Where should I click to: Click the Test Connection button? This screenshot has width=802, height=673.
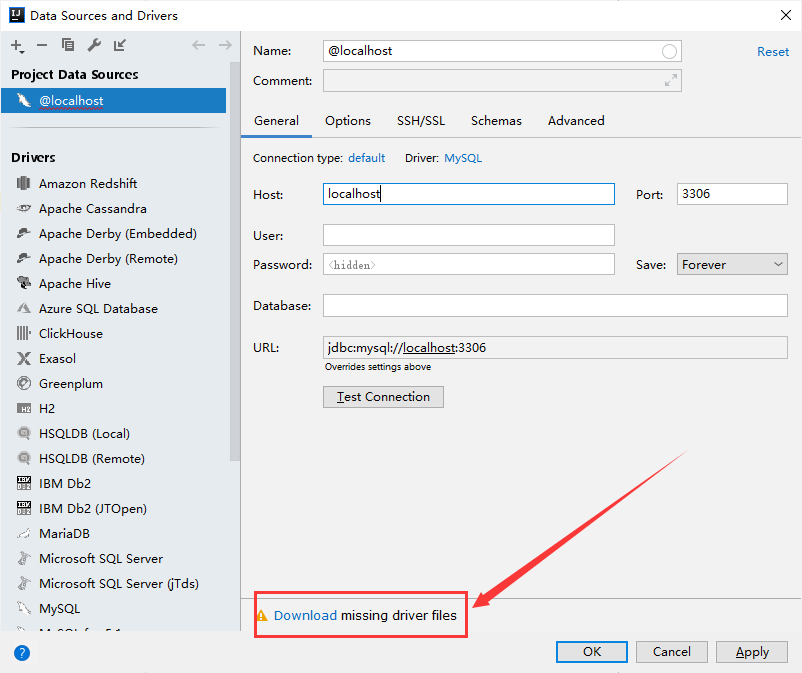coord(383,397)
